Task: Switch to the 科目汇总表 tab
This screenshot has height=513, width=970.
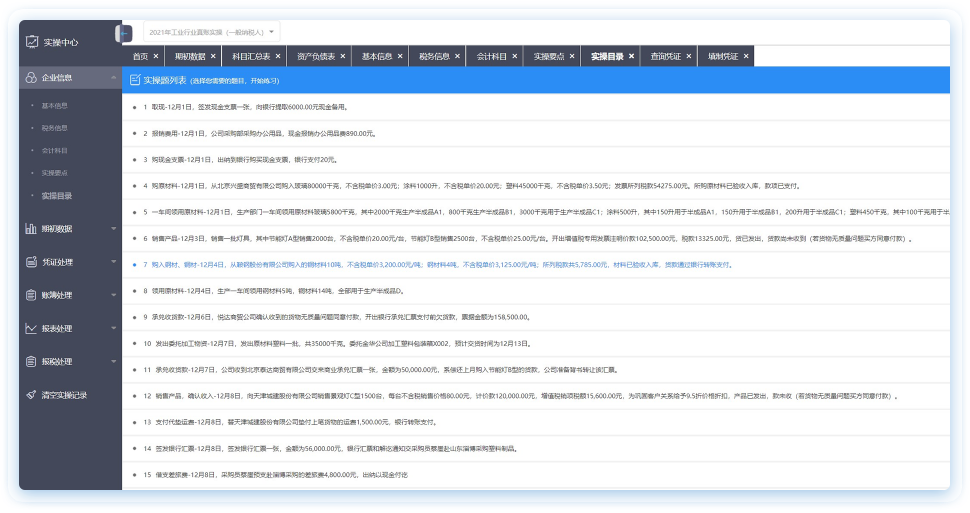Action: [251, 56]
